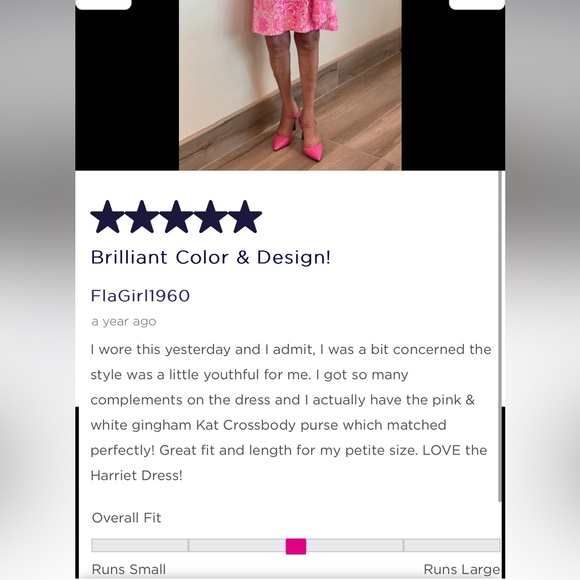This screenshot has height=580, width=580.
Task: Click the 'Runs Small' label
Action: point(129,569)
